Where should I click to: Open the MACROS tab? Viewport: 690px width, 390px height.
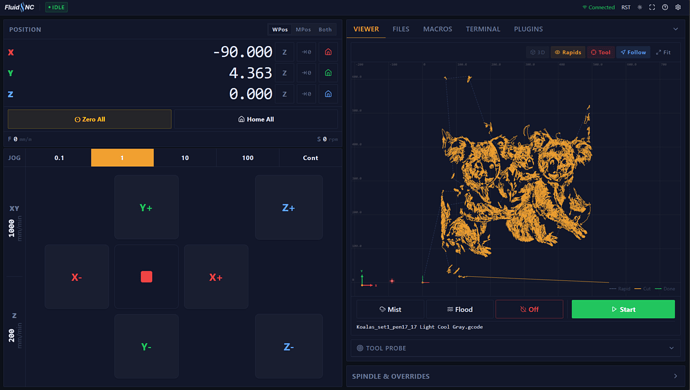437,29
